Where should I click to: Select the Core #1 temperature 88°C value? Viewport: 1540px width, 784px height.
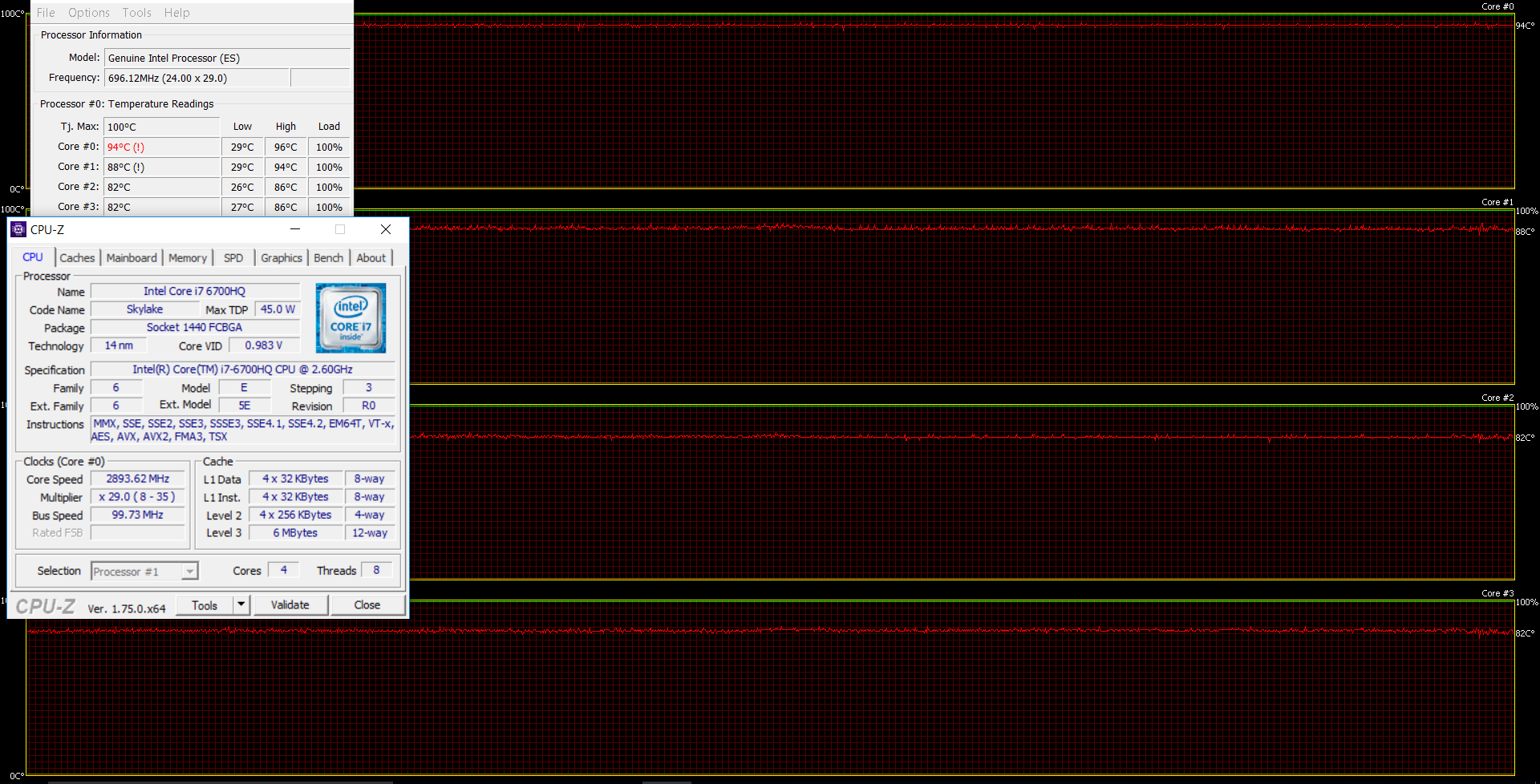point(162,167)
